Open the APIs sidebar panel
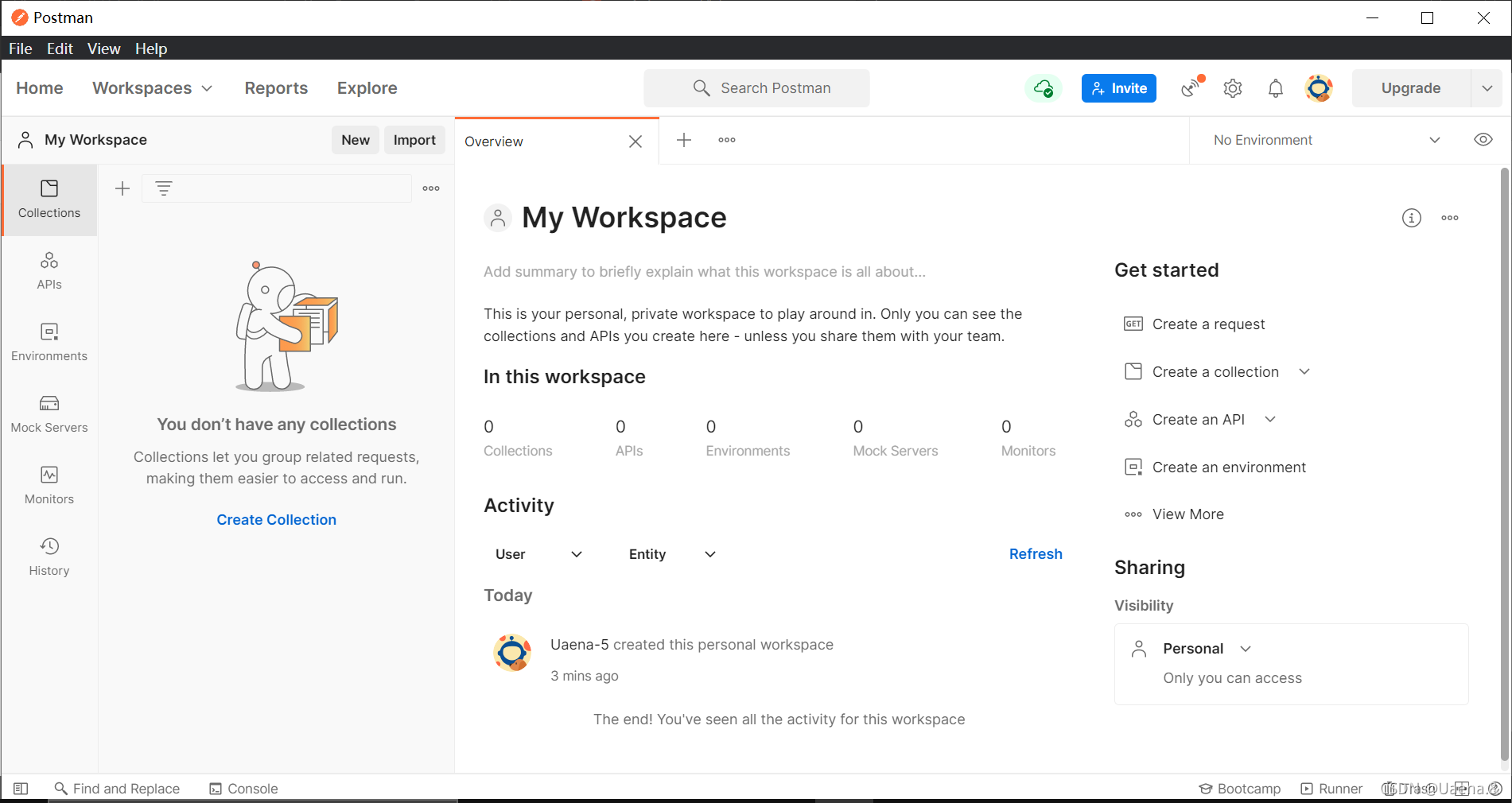Screen dimensions: 1512x803 [49, 271]
